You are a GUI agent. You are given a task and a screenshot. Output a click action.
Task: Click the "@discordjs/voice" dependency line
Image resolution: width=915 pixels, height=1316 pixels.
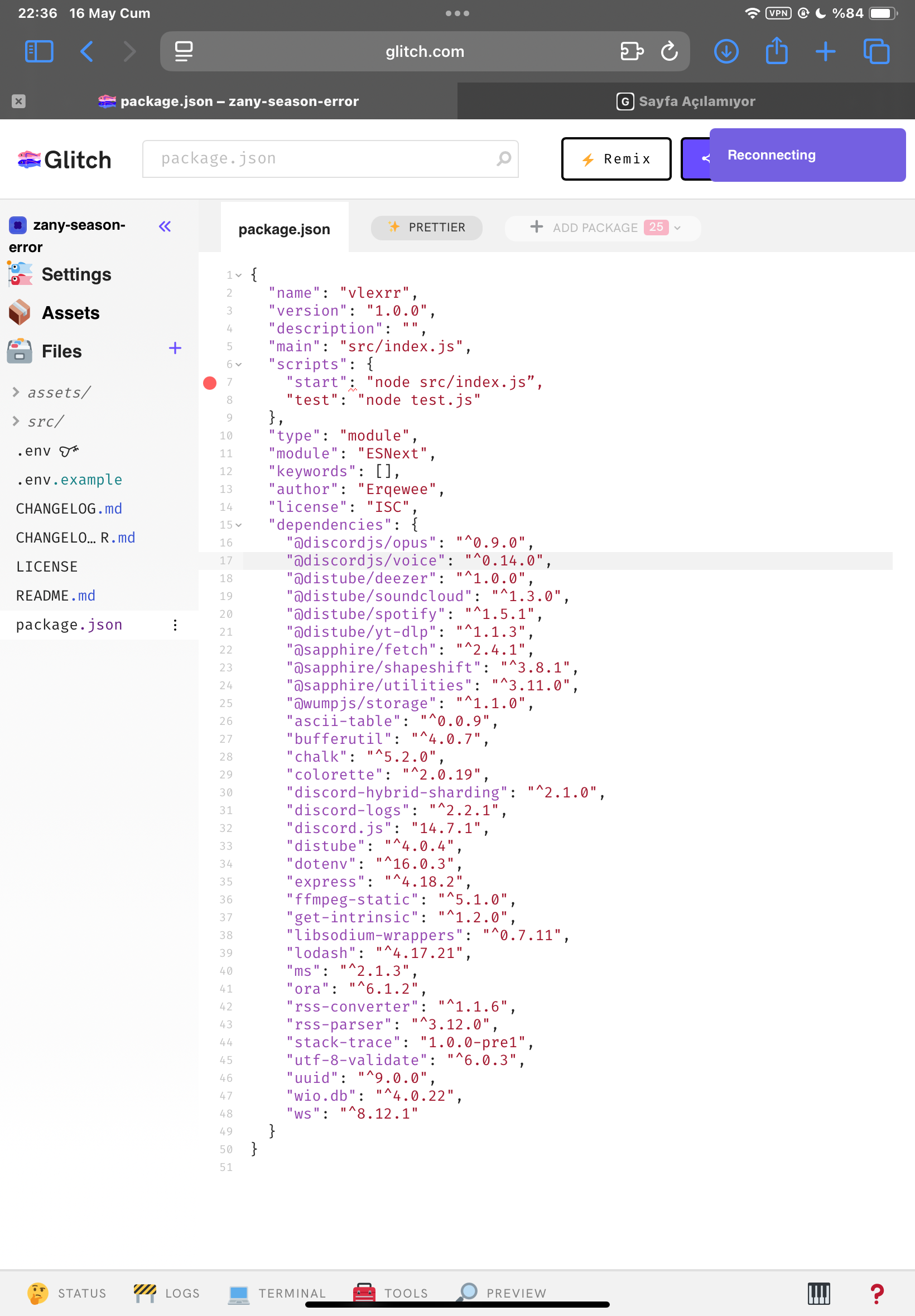click(x=567, y=561)
